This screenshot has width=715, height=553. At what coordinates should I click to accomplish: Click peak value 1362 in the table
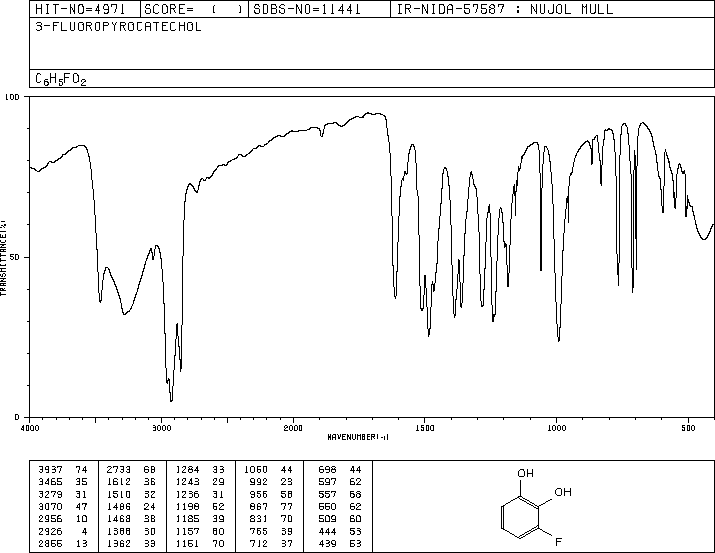pos(119,543)
